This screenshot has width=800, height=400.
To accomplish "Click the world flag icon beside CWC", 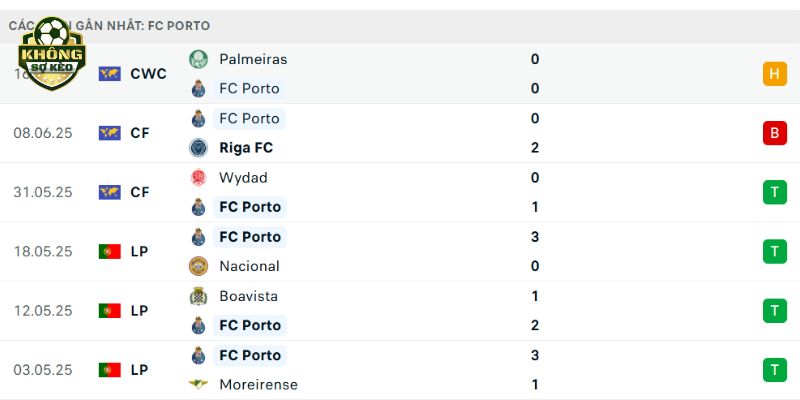I will tap(110, 74).
